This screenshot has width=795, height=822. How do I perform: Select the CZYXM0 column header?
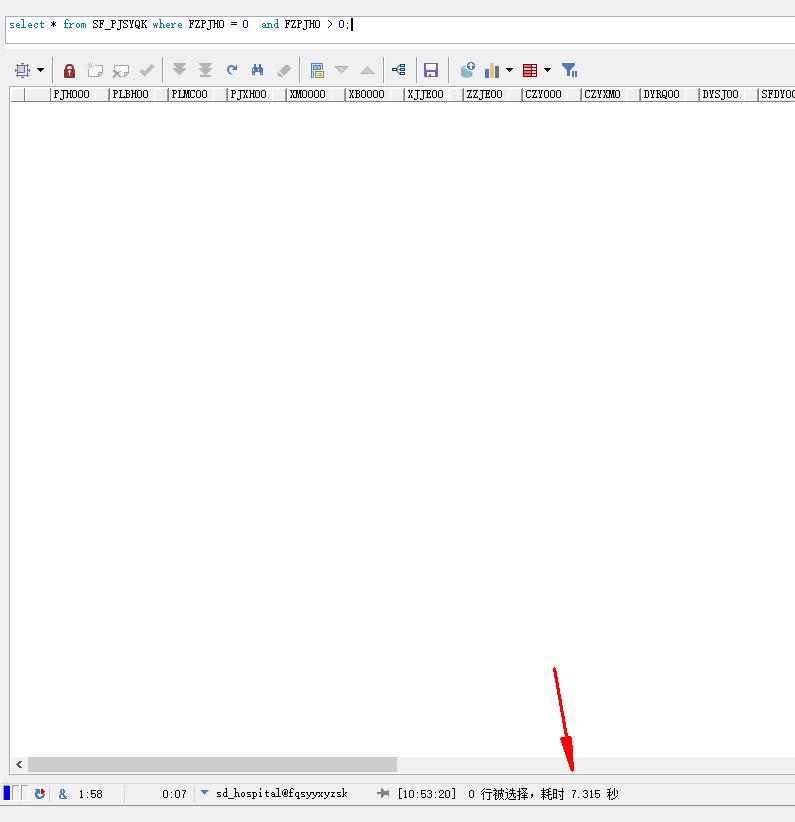pyautogui.click(x=610, y=94)
